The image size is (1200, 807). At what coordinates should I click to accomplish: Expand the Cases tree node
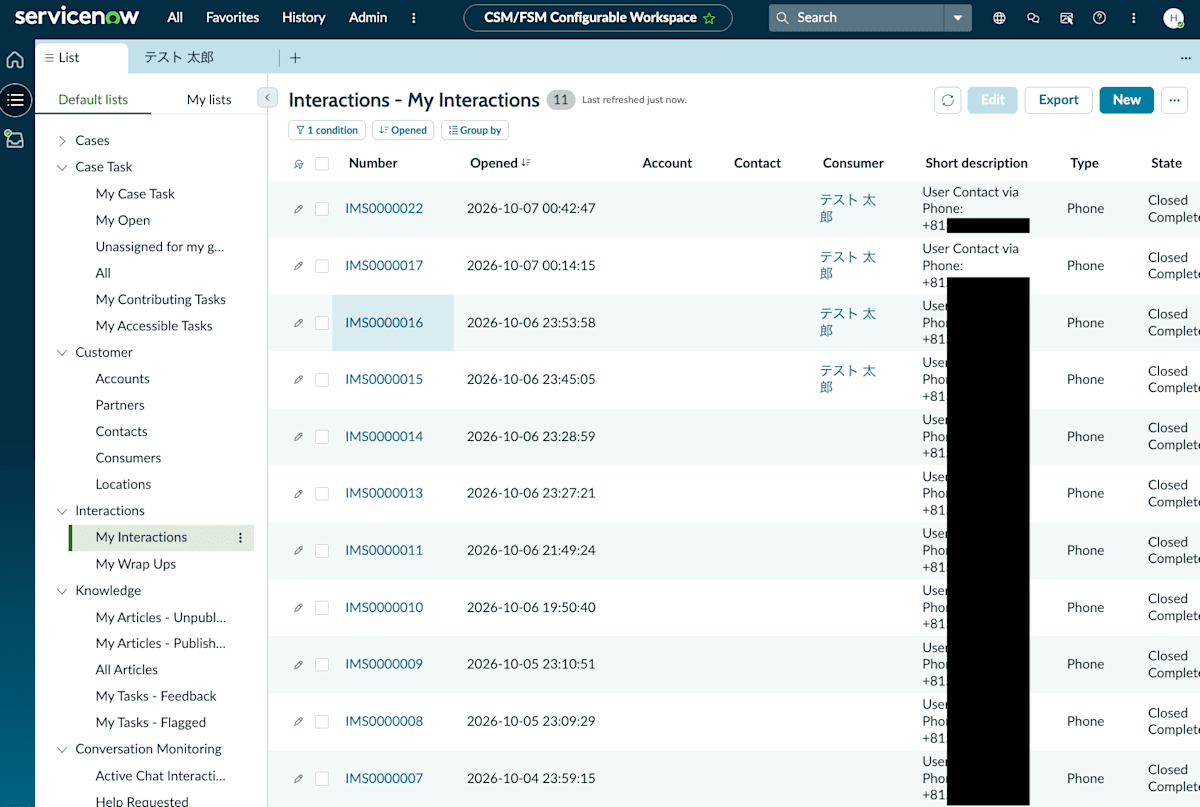[x=62, y=141]
